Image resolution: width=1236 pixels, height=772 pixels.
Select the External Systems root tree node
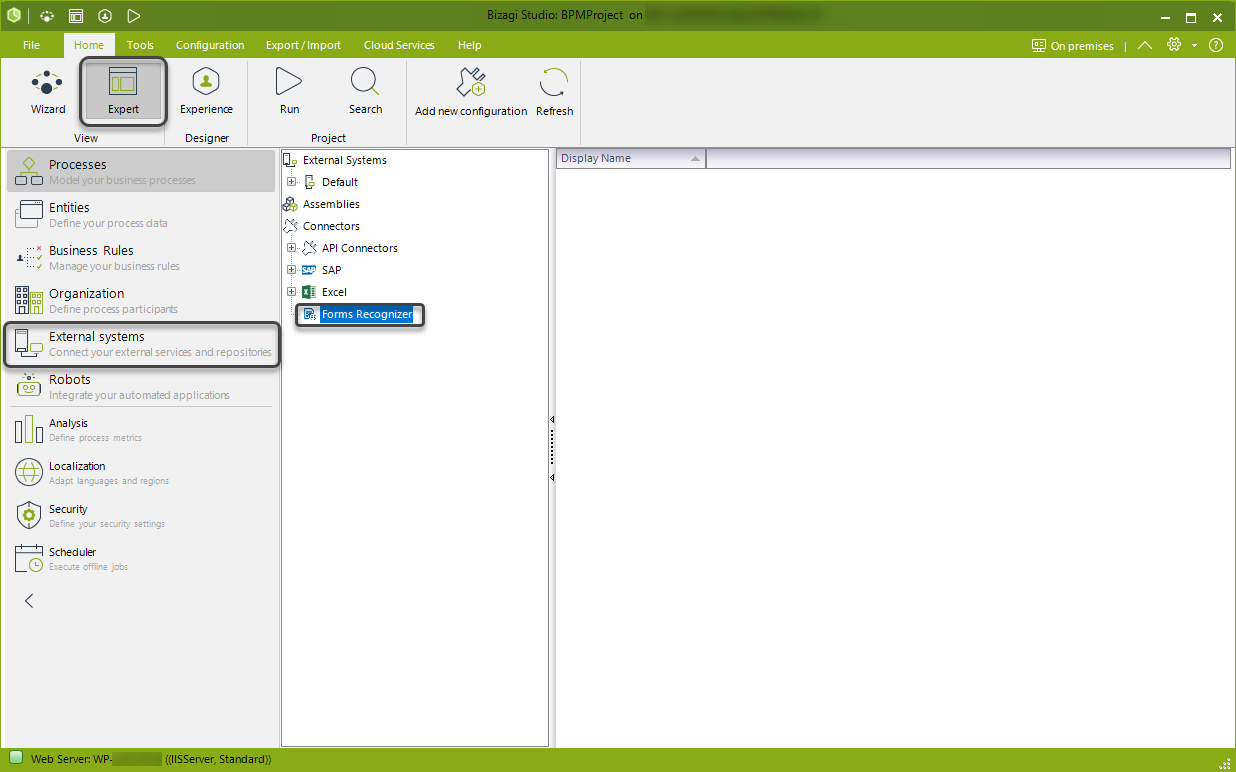pyautogui.click(x=345, y=160)
